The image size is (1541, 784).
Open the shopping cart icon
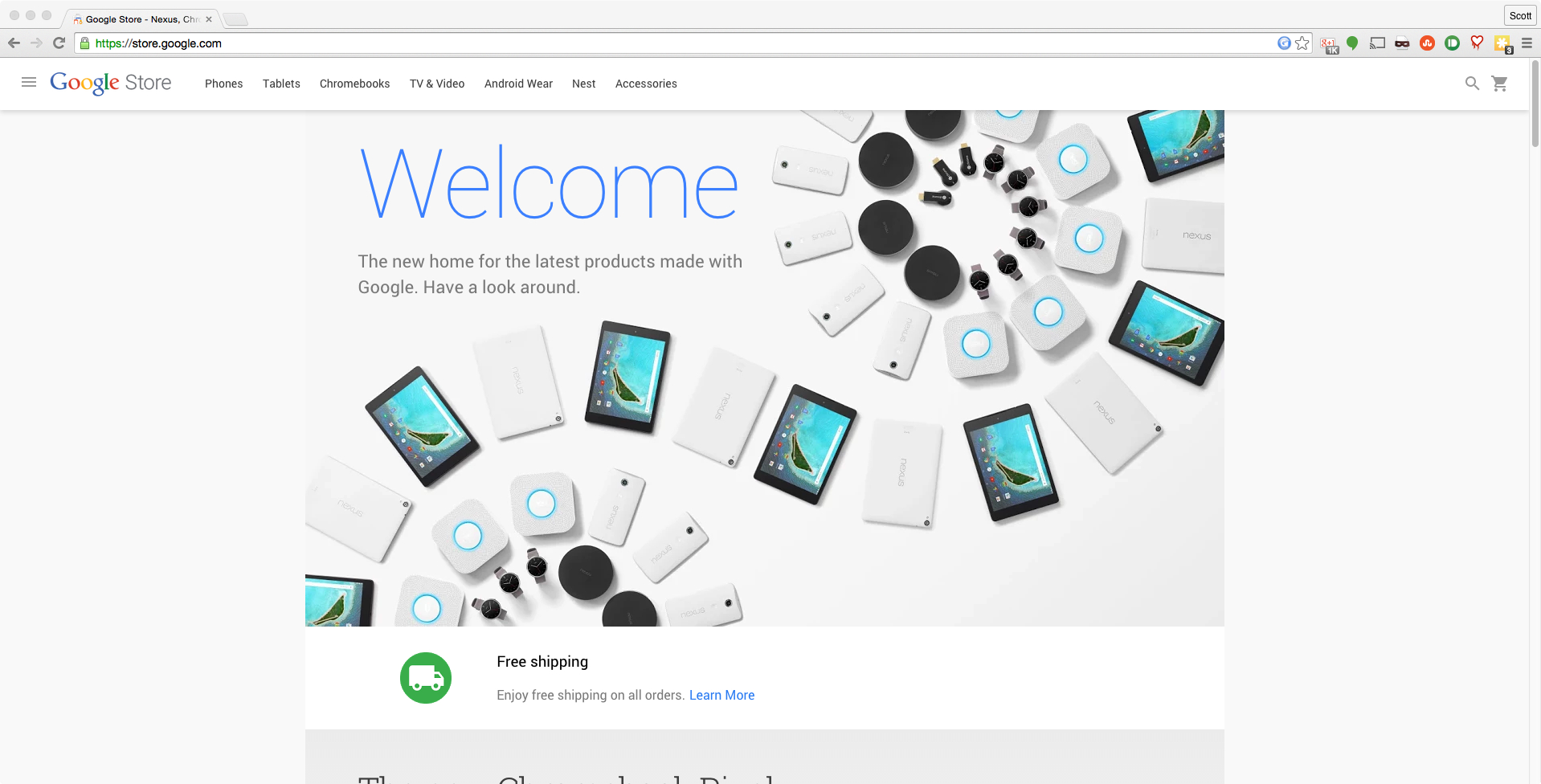pos(1499,83)
